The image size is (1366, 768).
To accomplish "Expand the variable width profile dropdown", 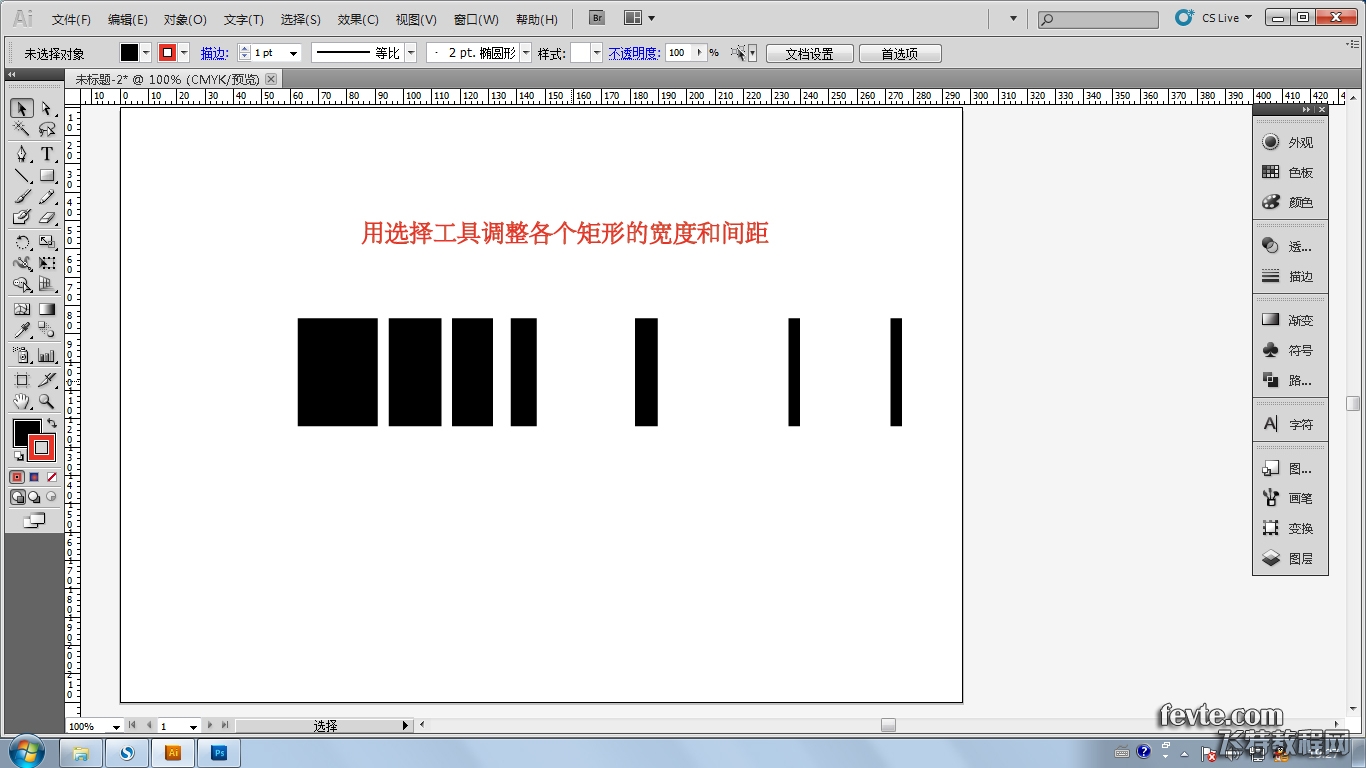I will point(410,53).
